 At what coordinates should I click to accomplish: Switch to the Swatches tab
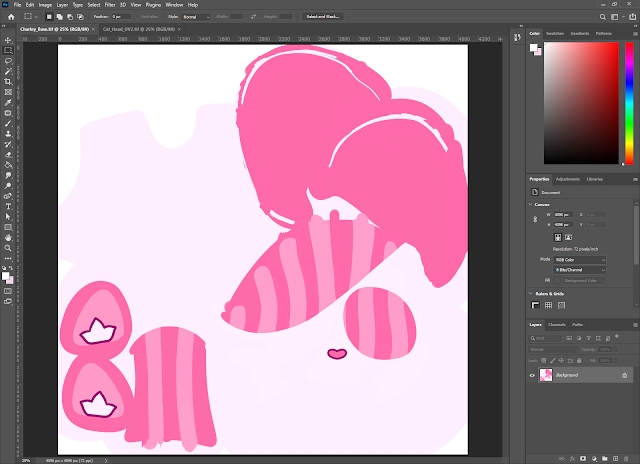point(555,33)
